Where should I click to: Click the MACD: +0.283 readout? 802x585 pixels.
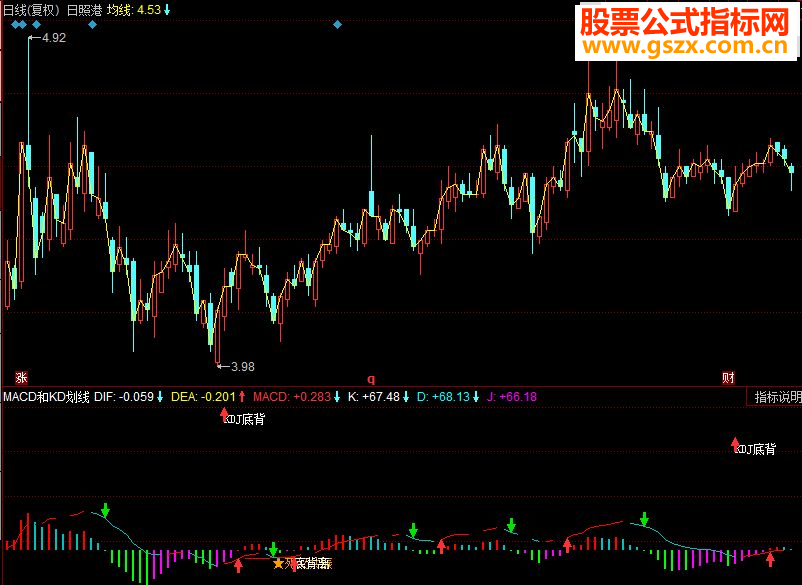(x=292, y=397)
